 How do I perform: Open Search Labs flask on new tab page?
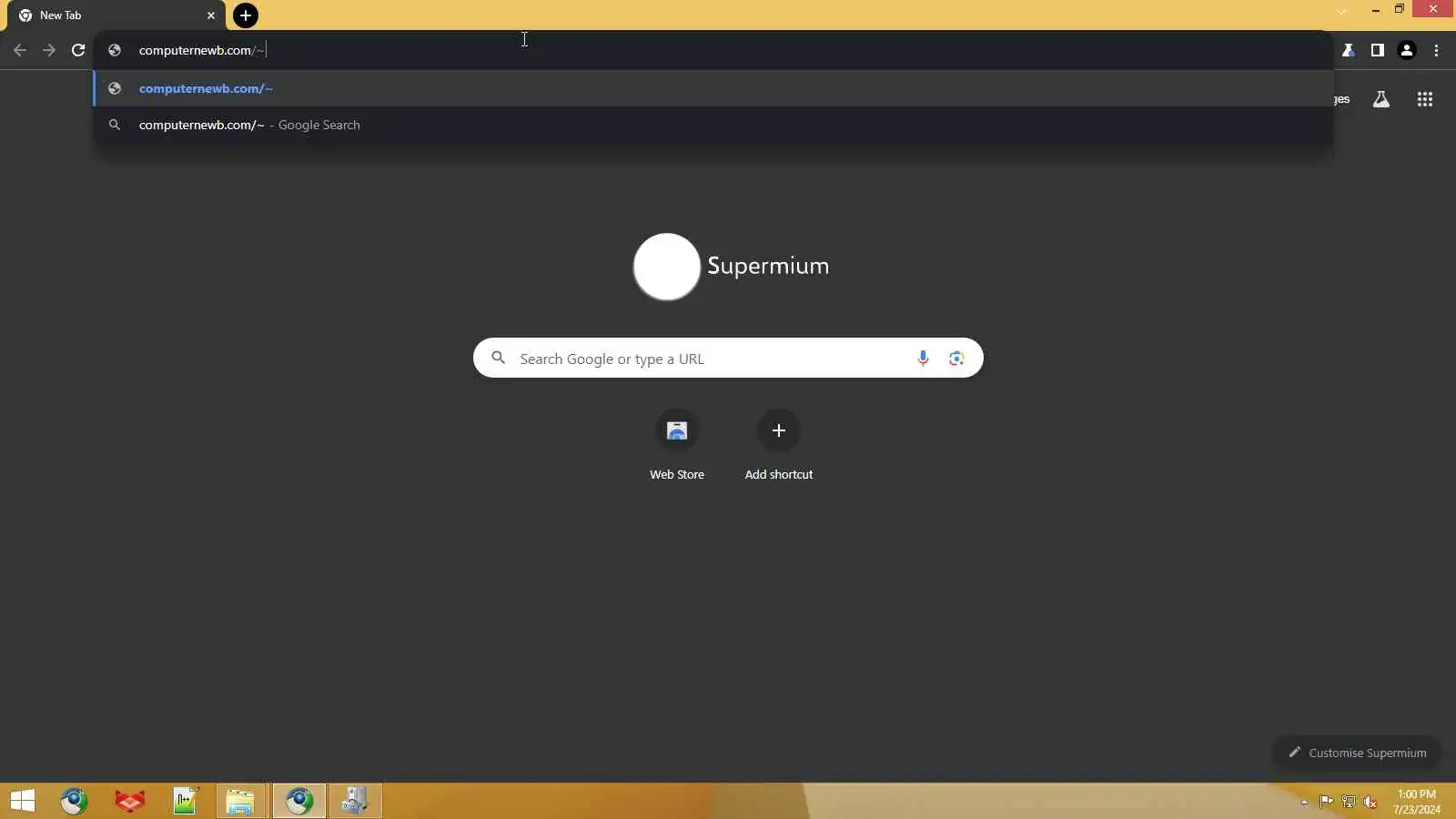pyautogui.click(x=1381, y=99)
